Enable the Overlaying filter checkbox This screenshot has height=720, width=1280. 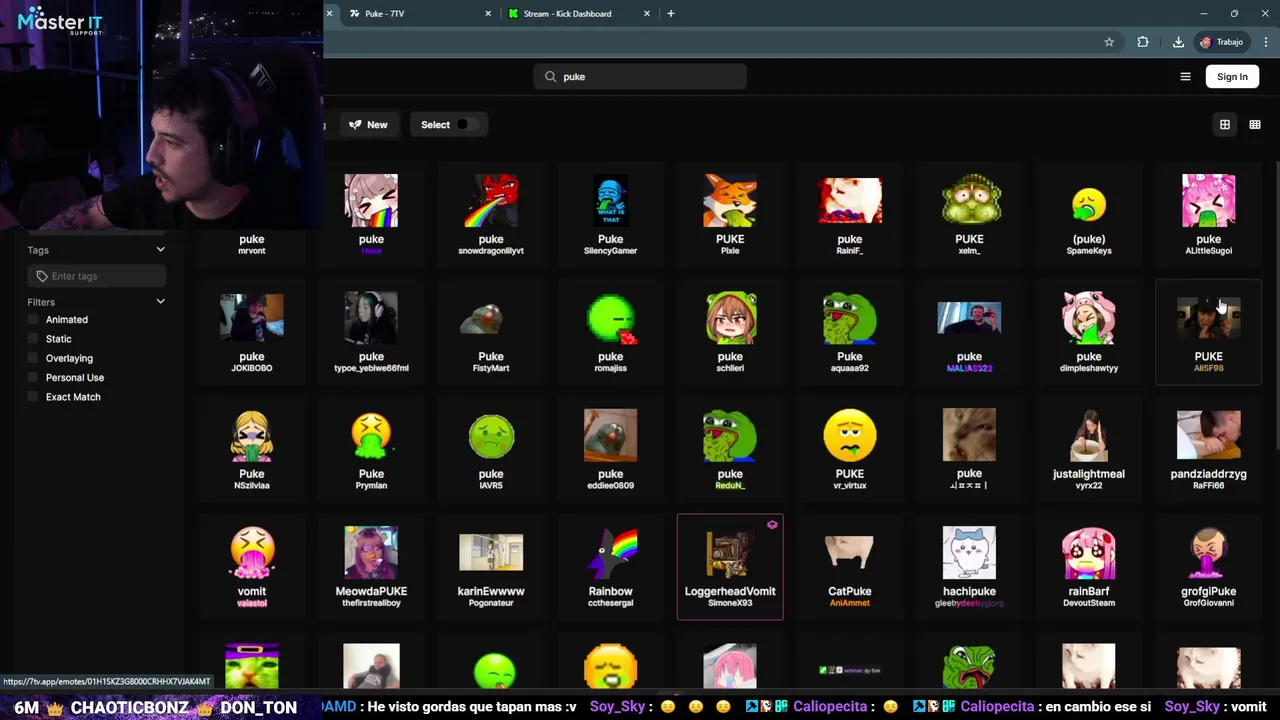click(x=34, y=358)
